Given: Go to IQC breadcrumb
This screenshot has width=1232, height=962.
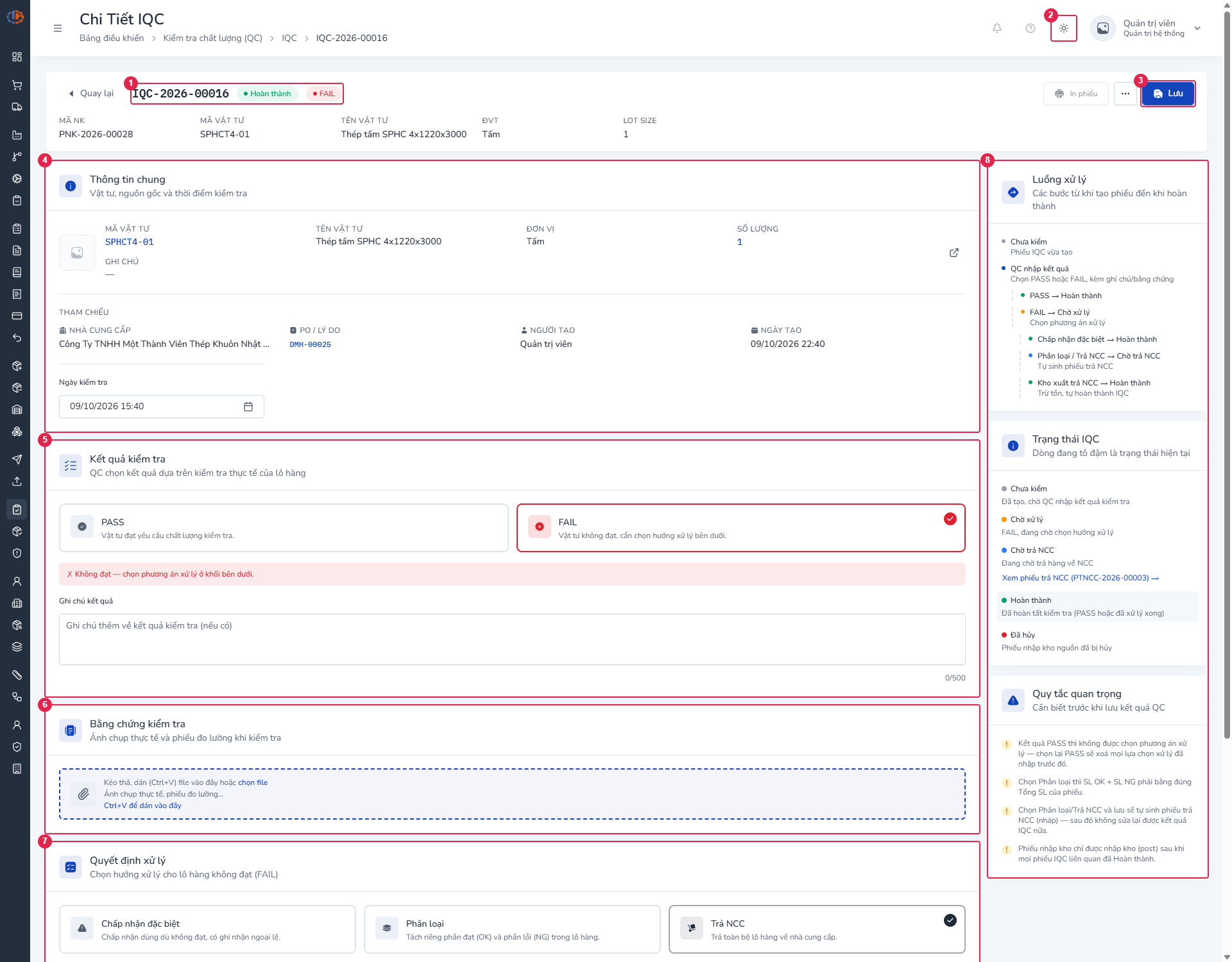Looking at the screenshot, I should (x=289, y=38).
